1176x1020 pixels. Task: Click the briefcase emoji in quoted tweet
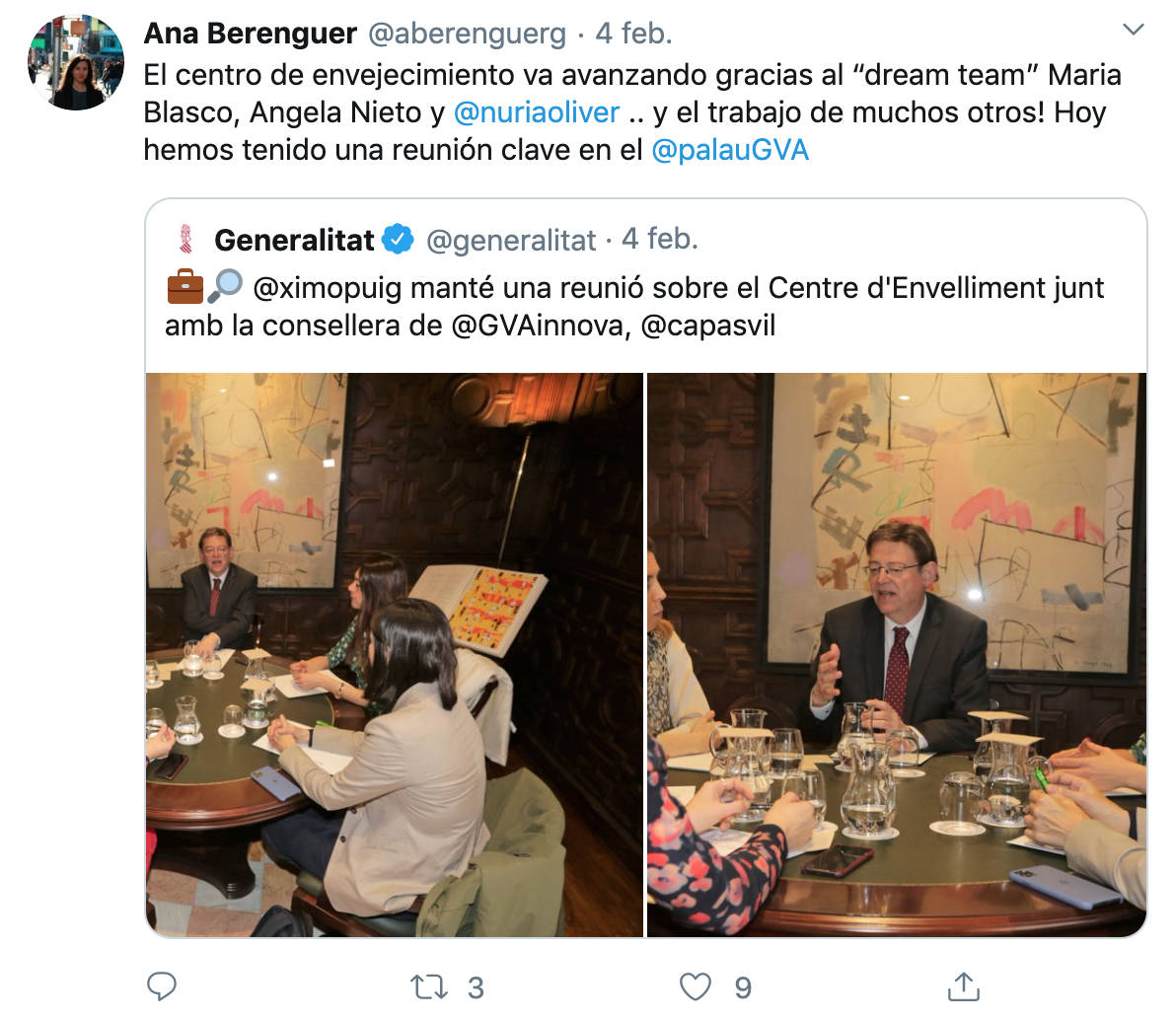click(185, 286)
